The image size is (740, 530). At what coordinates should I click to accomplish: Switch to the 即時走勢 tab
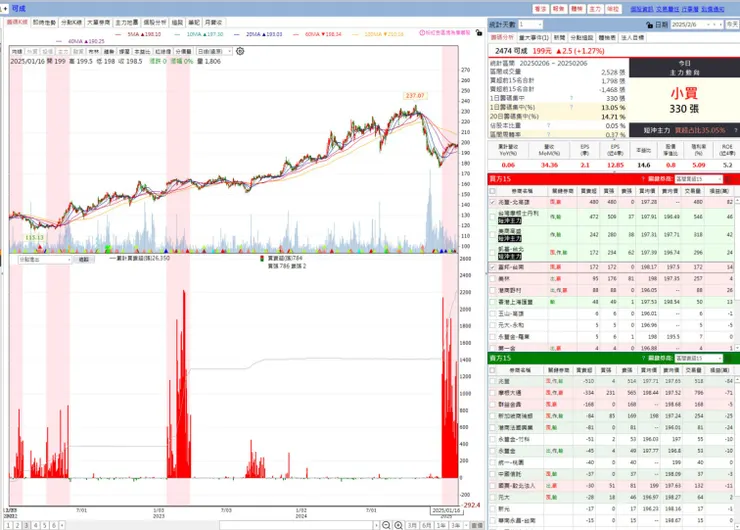[44, 22]
